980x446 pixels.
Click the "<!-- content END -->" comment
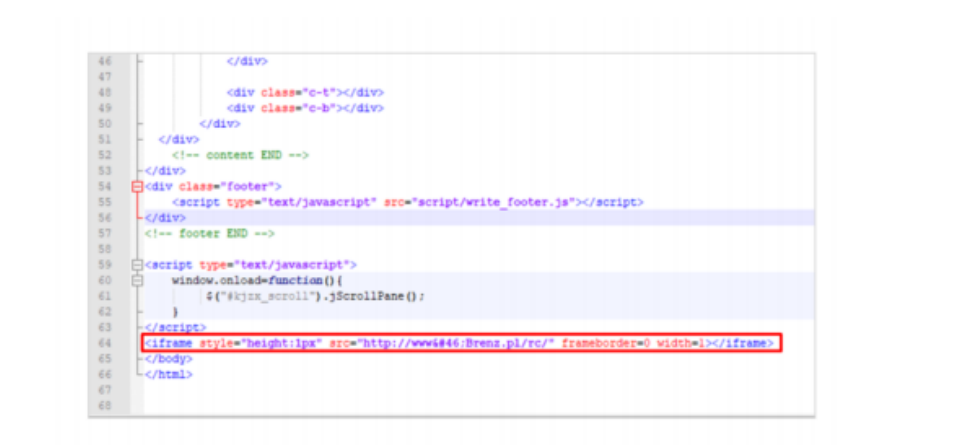(x=241, y=155)
